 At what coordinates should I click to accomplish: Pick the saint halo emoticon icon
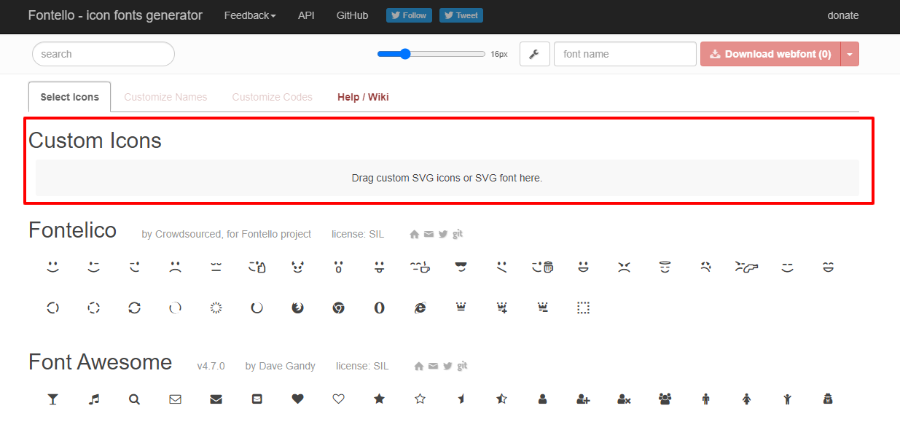pyautogui.click(x=665, y=266)
